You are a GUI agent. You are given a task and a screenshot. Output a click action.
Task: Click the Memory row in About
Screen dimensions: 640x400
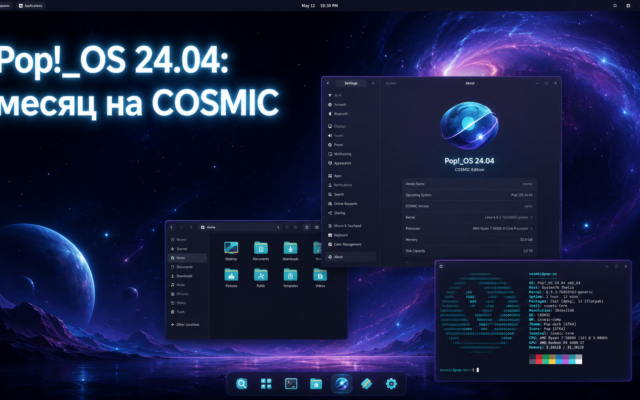click(469, 240)
